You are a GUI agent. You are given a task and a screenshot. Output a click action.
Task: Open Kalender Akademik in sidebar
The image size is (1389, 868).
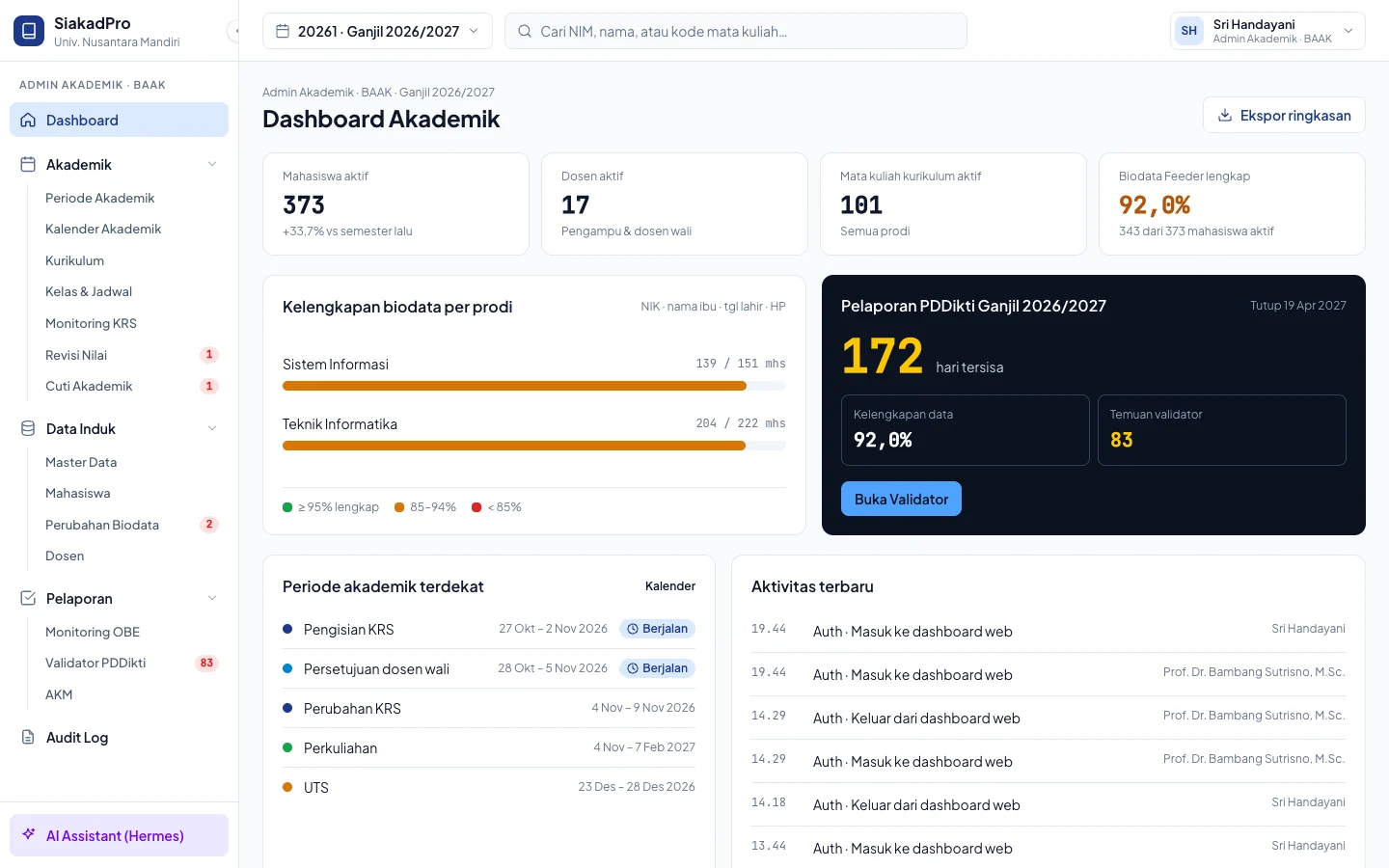pos(130,229)
